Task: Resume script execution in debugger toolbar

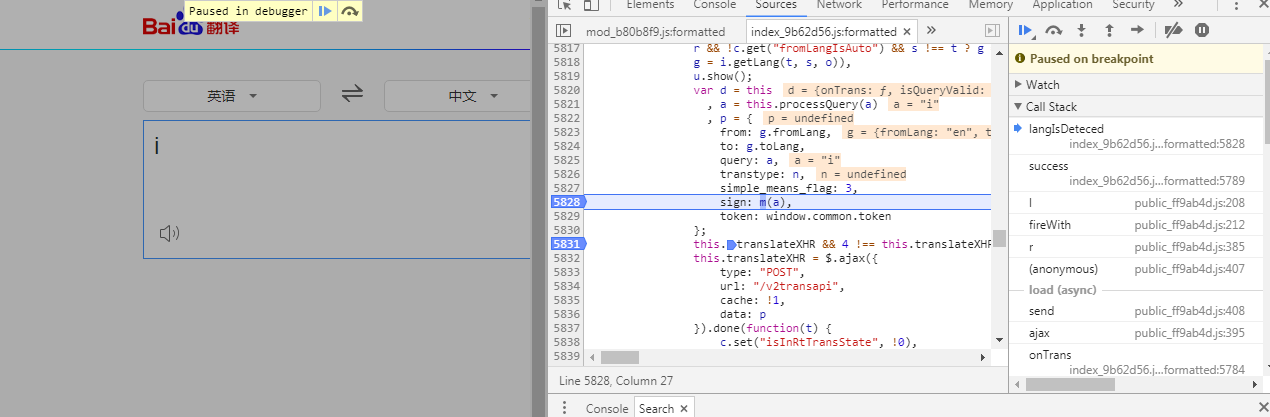Action: point(1025,30)
